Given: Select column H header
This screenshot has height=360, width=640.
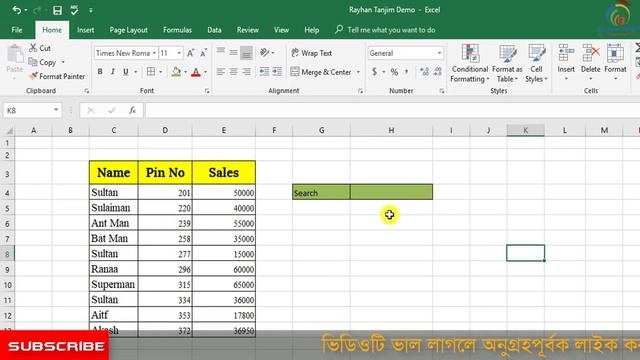Looking at the screenshot, I should click(391, 130).
